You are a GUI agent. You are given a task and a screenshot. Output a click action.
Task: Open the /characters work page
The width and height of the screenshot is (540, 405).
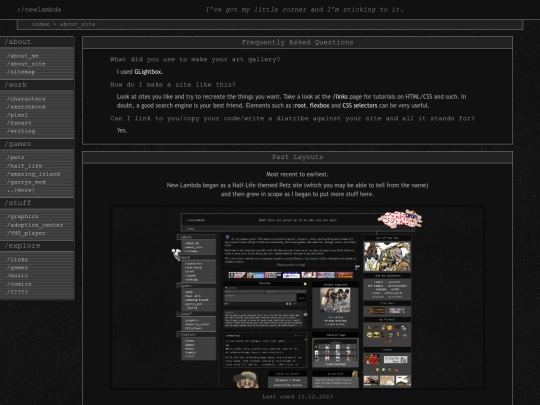pyautogui.click(x=26, y=99)
